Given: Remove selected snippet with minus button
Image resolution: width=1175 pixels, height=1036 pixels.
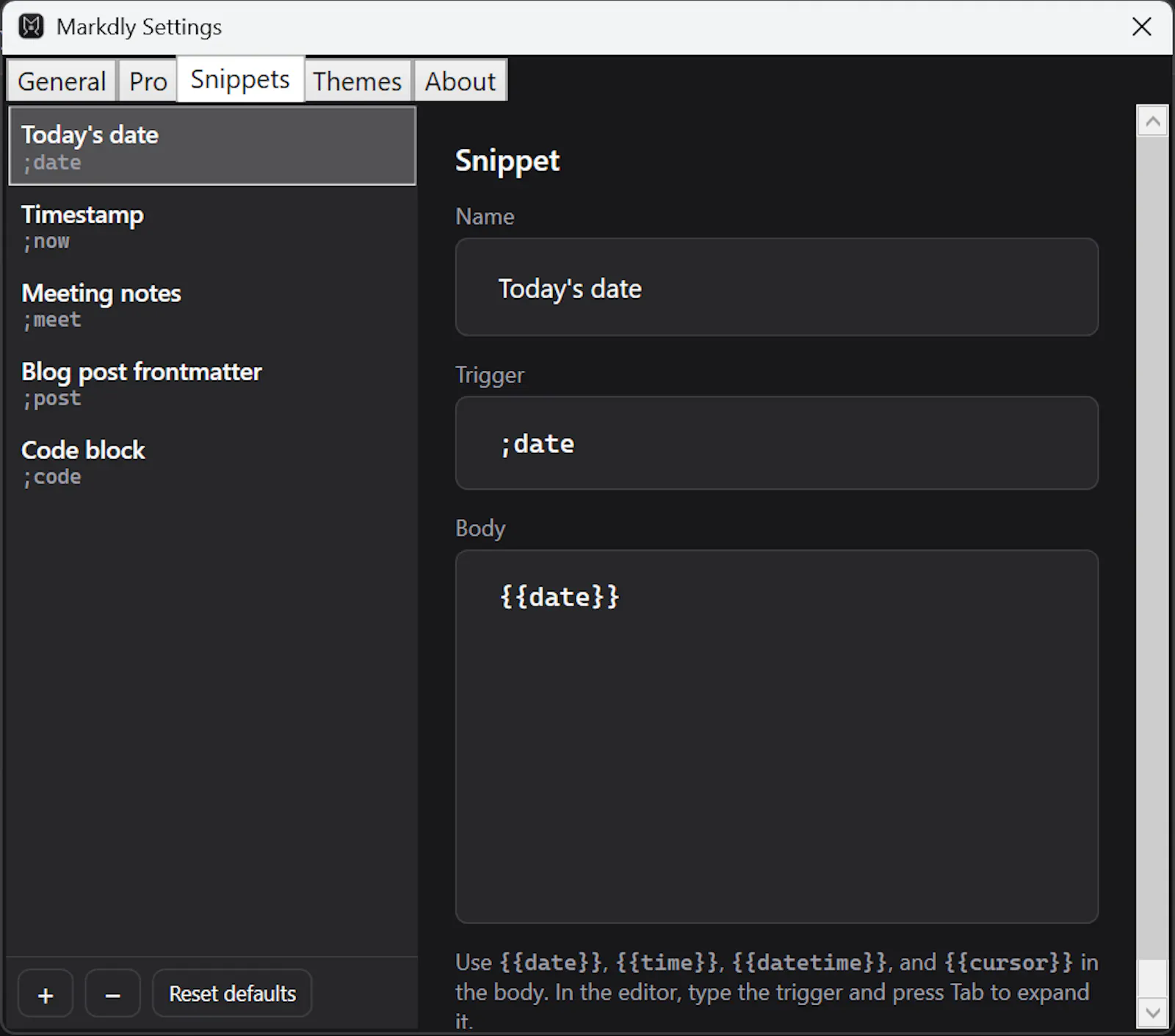Looking at the screenshot, I should tap(112, 994).
